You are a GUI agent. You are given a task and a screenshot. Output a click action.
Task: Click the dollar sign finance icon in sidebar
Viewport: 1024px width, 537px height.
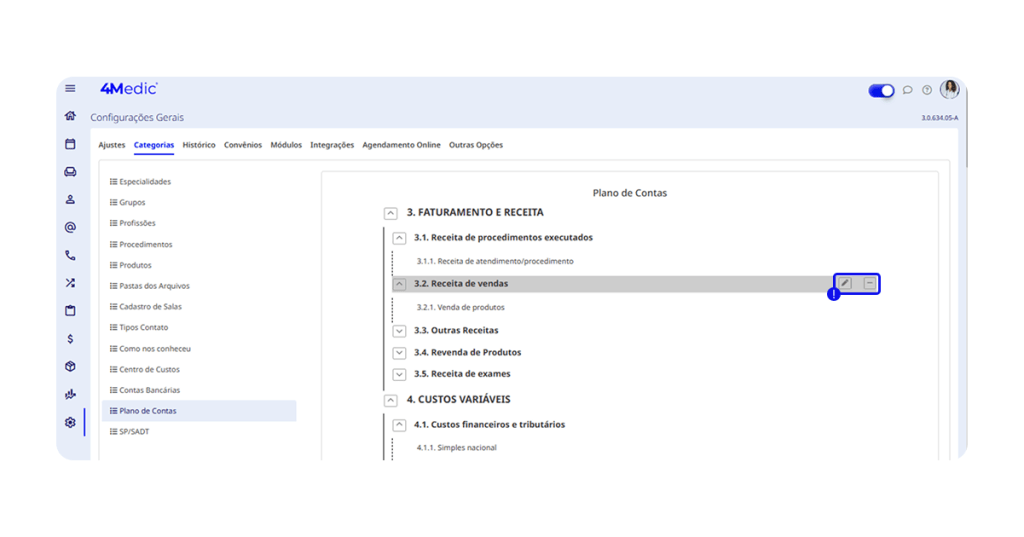(x=70, y=339)
